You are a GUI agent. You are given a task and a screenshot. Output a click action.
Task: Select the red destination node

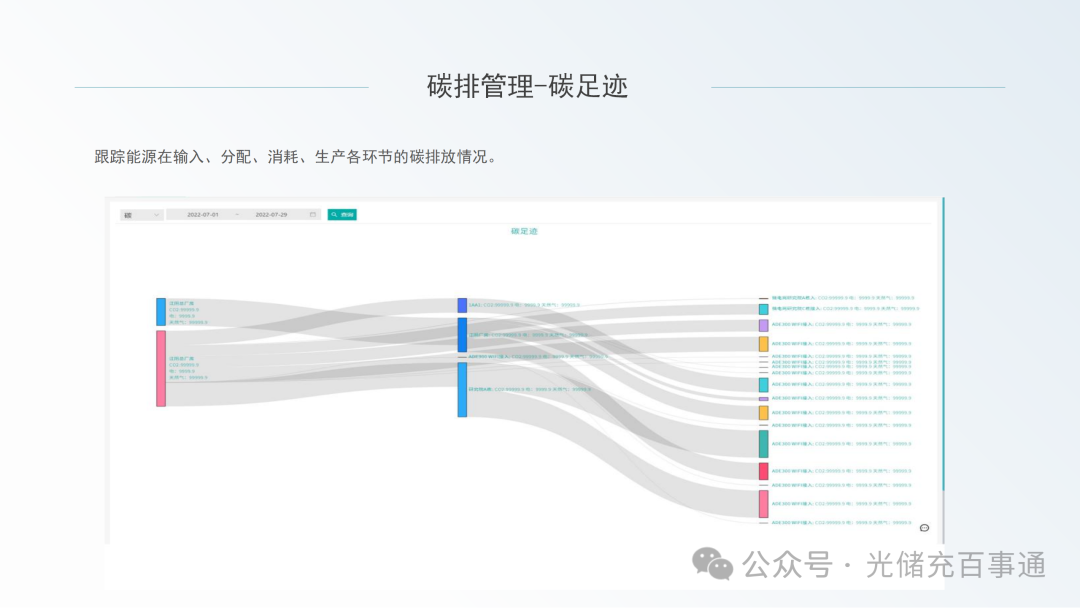(x=764, y=471)
